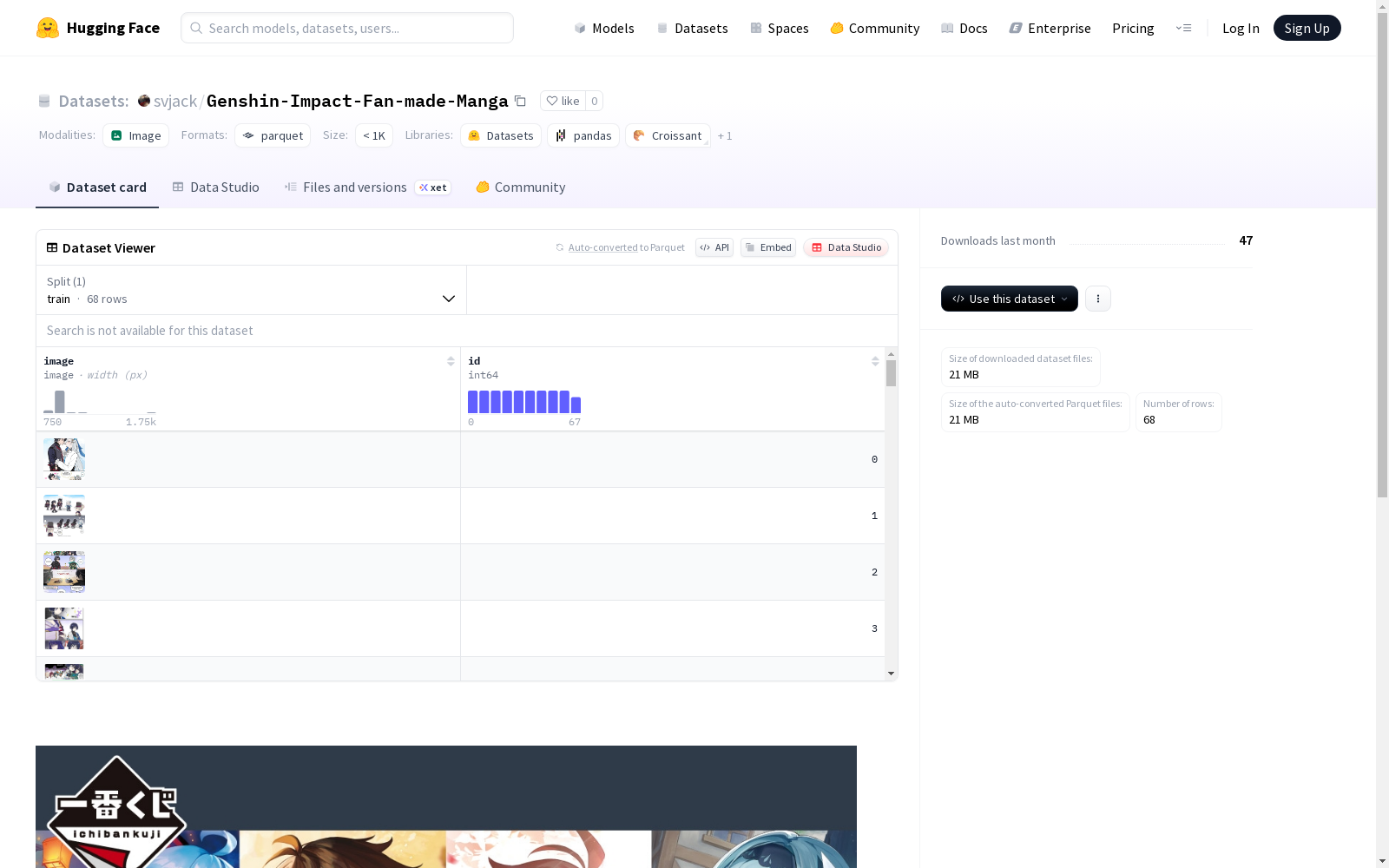Select the Dataset card tab

(x=97, y=187)
